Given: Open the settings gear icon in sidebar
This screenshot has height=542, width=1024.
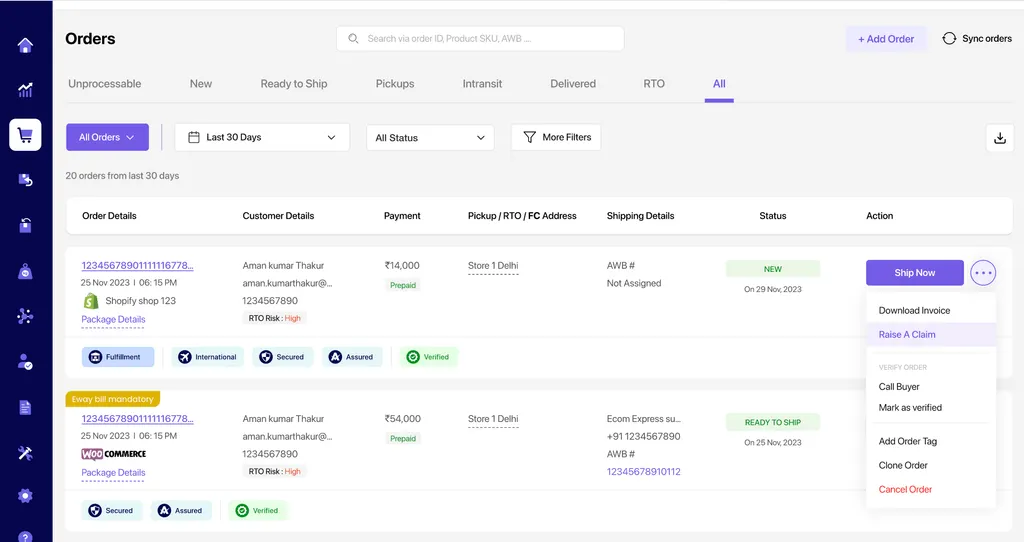Looking at the screenshot, I should [x=25, y=496].
